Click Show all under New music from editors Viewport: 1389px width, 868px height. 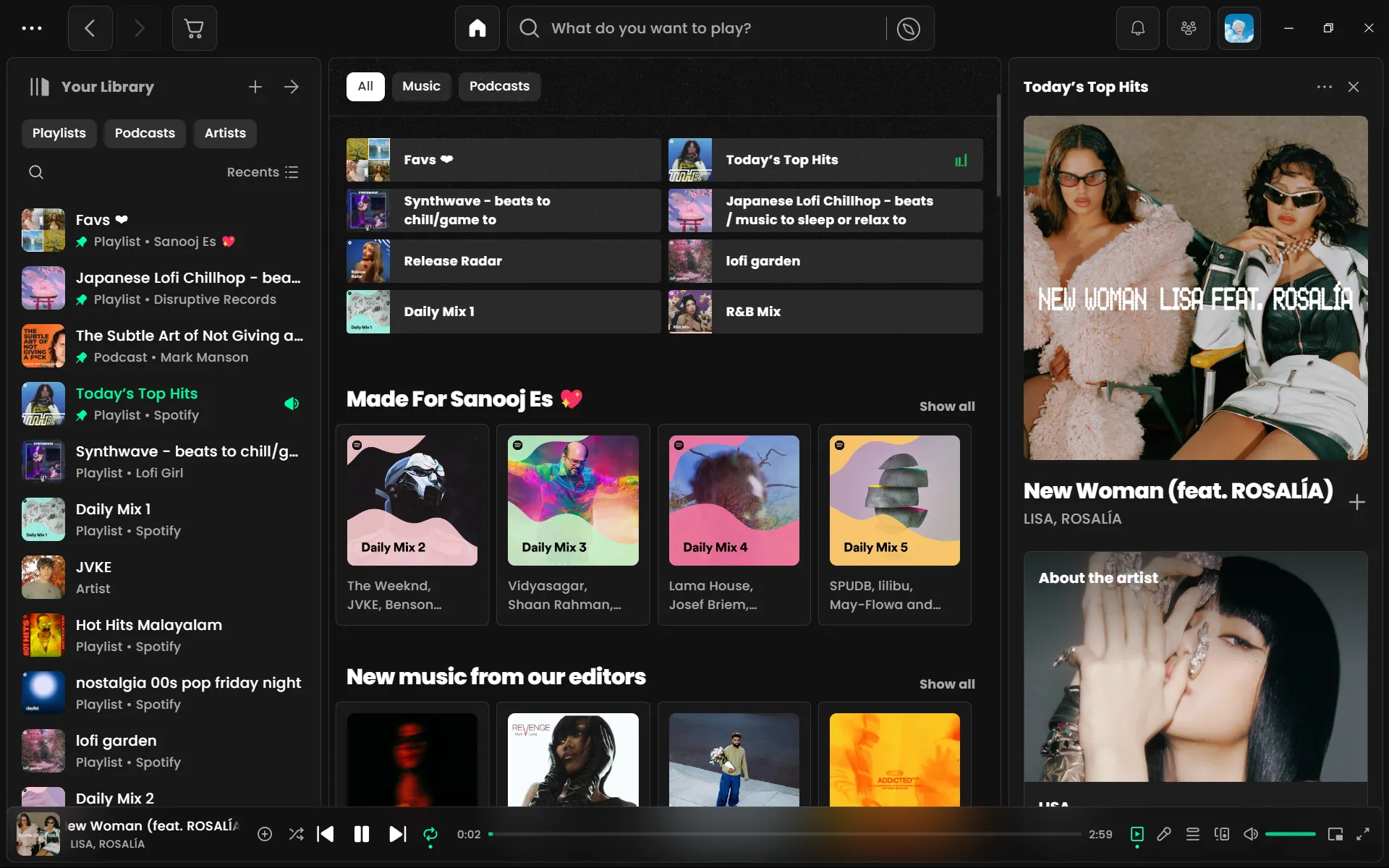coord(947,684)
